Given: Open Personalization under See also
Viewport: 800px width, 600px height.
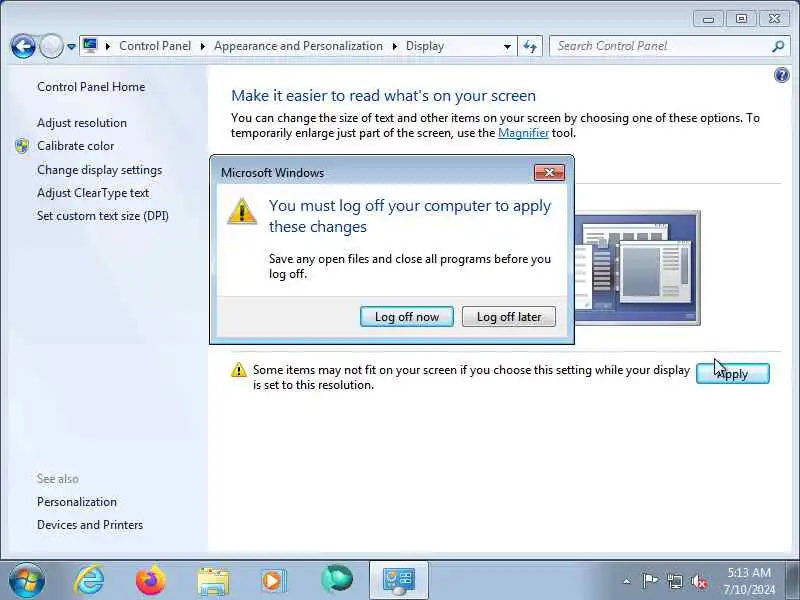Looking at the screenshot, I should pyautogui.click(x=77, y=502).
